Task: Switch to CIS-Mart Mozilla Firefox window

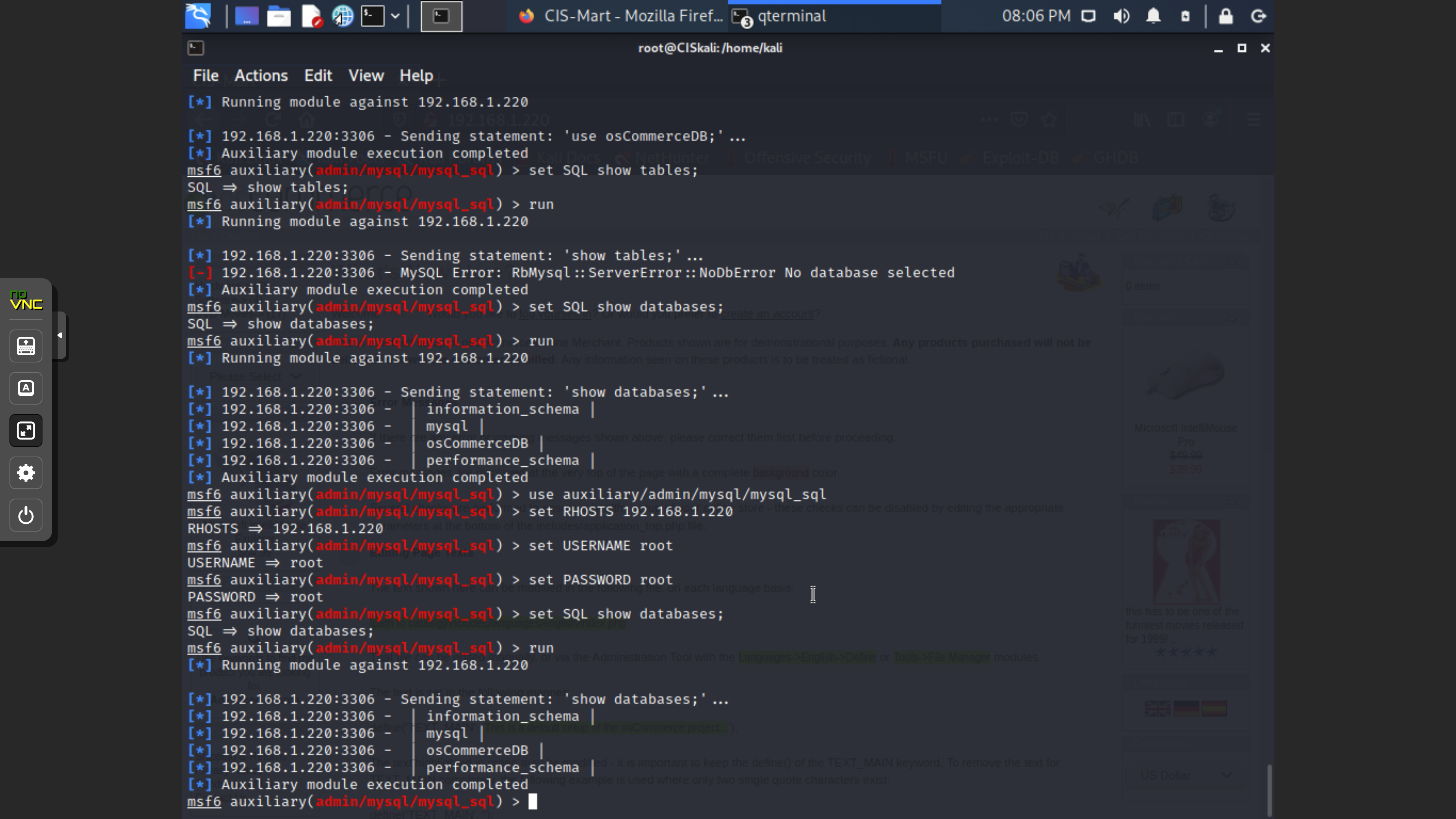Action: tap(621, 16)
